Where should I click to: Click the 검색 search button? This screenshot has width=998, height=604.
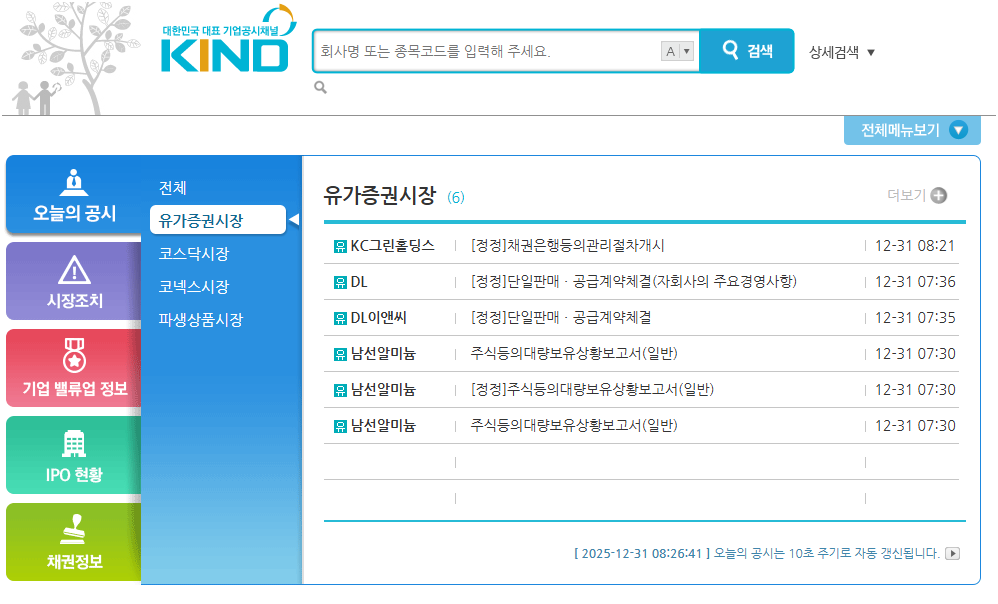(x=747, y=51)
